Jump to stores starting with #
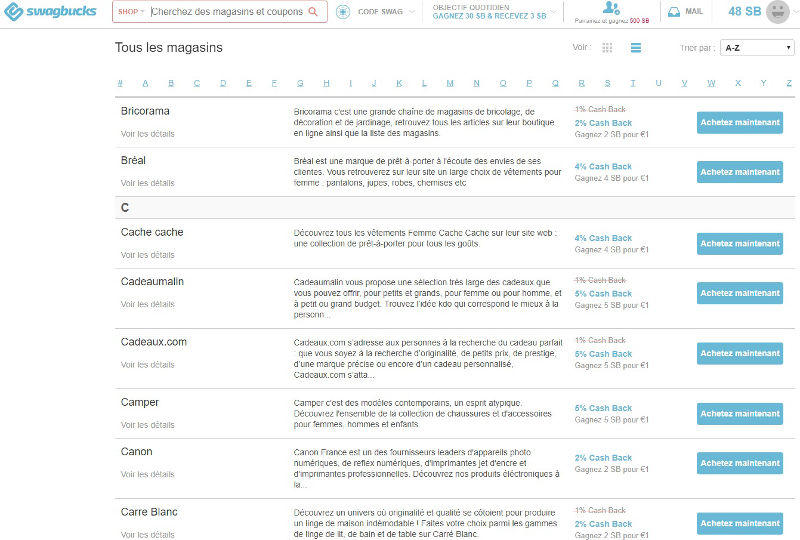The width and height of the screenshot is (800, 540). pyautogui.click(x=120, y=83)
